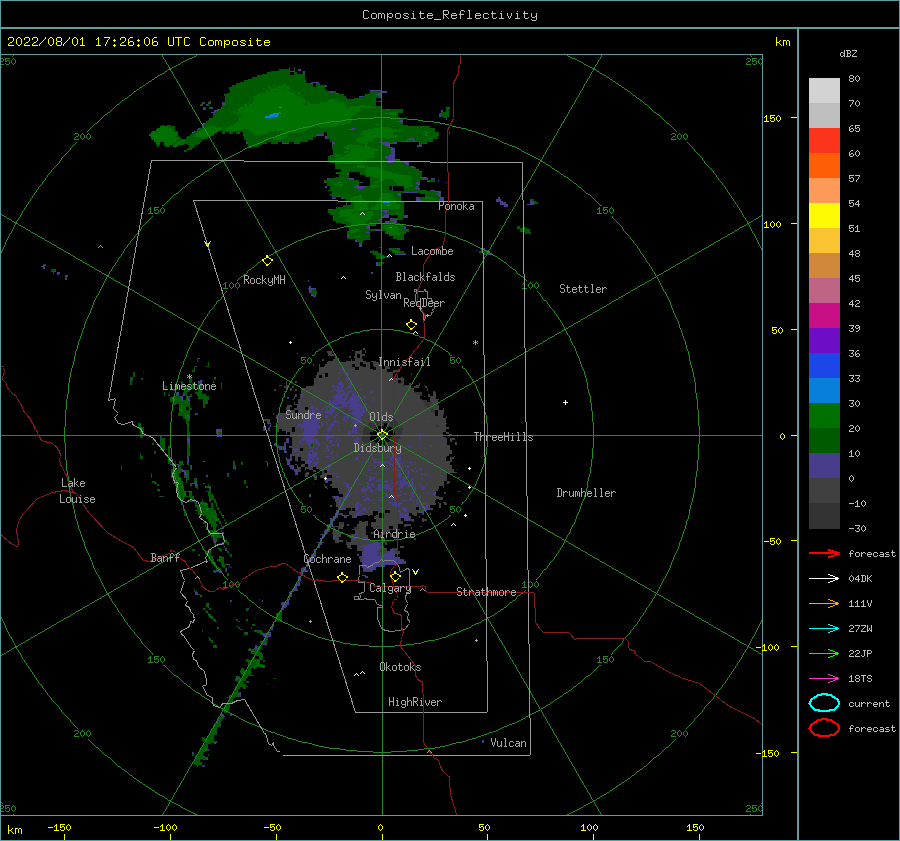
Task: Click the Banff label
Action: tap(165, 557)
